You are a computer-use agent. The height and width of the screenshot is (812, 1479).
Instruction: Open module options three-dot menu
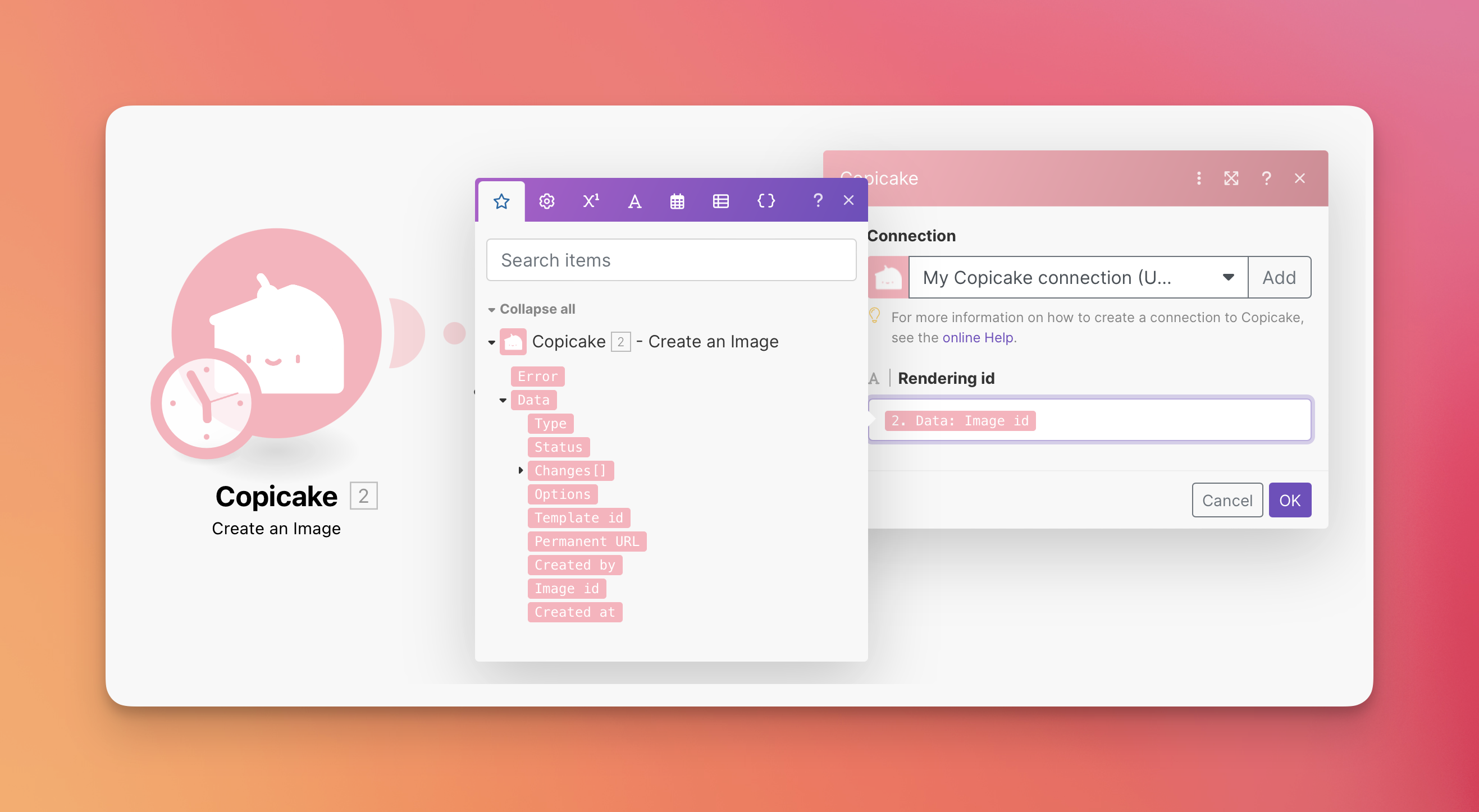pos(1199,178)
